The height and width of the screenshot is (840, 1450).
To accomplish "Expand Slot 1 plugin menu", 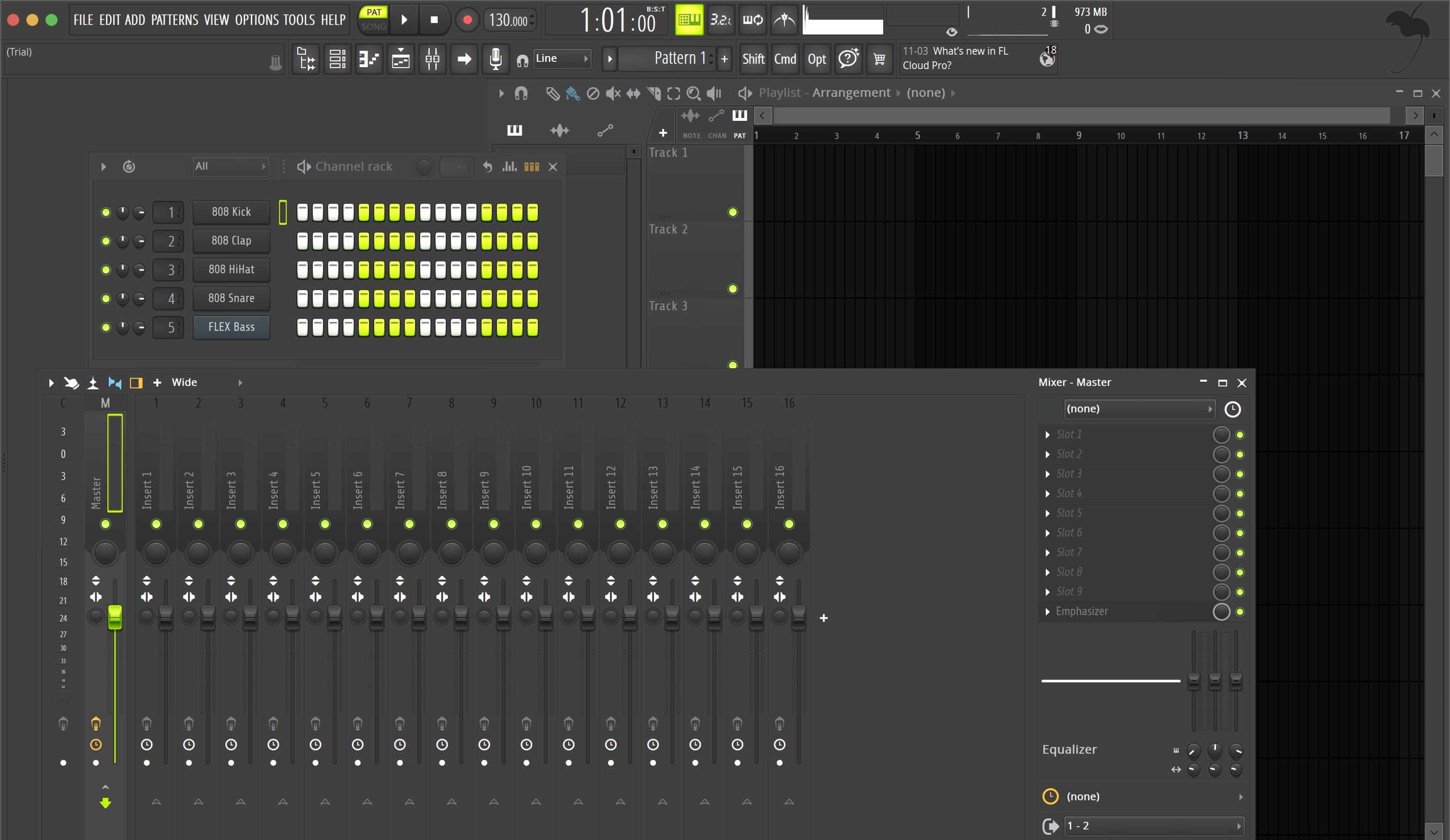I will pos(1047,435).
